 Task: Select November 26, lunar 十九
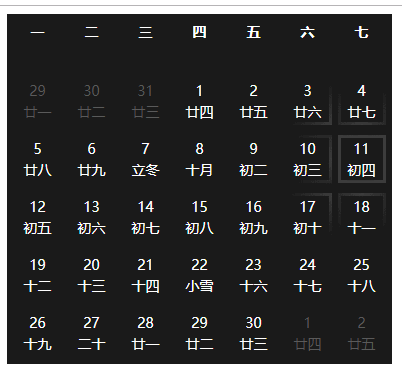click(x=37, y=333)
